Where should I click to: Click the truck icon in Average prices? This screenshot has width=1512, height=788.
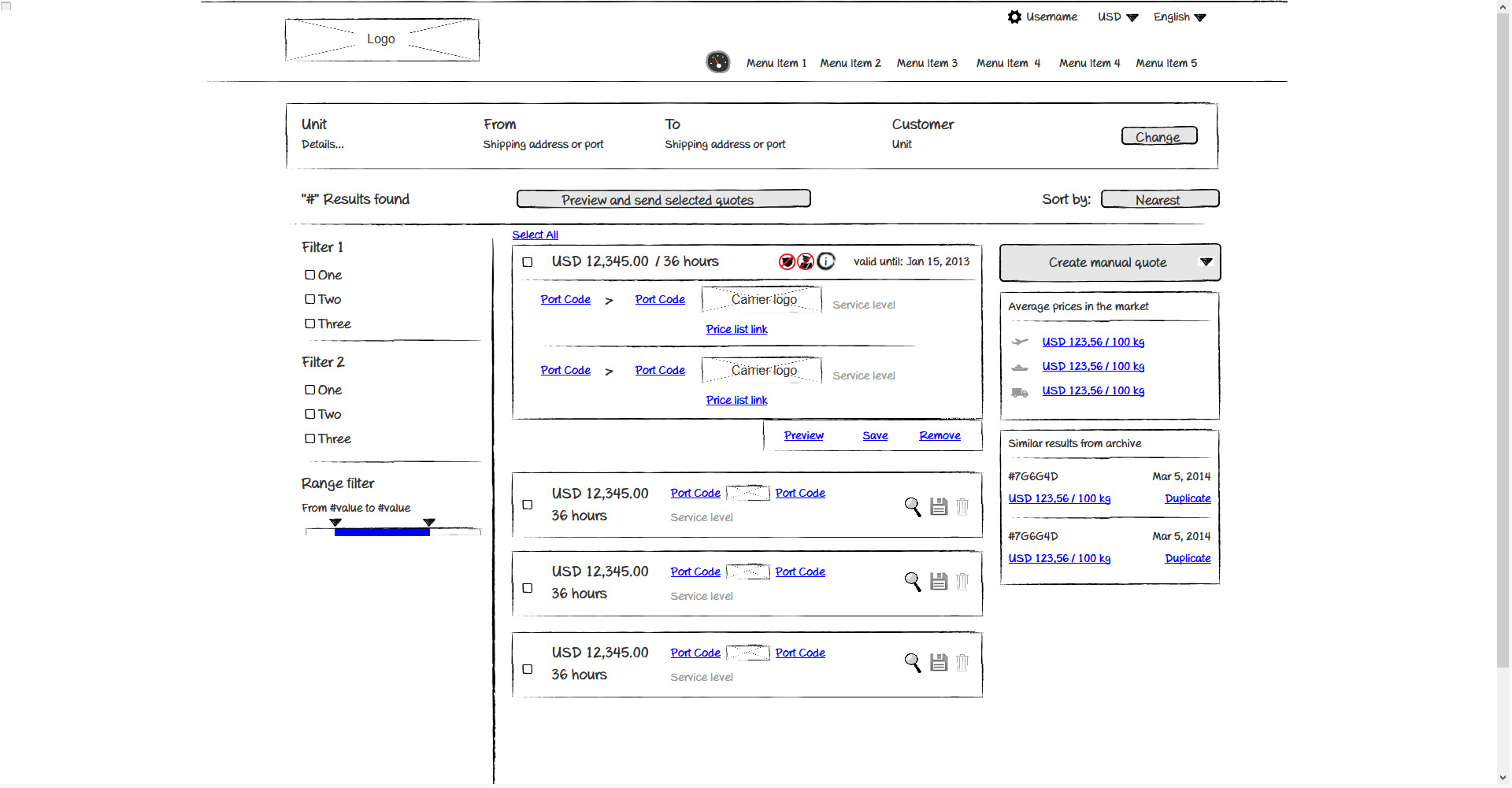(1020, 392)
